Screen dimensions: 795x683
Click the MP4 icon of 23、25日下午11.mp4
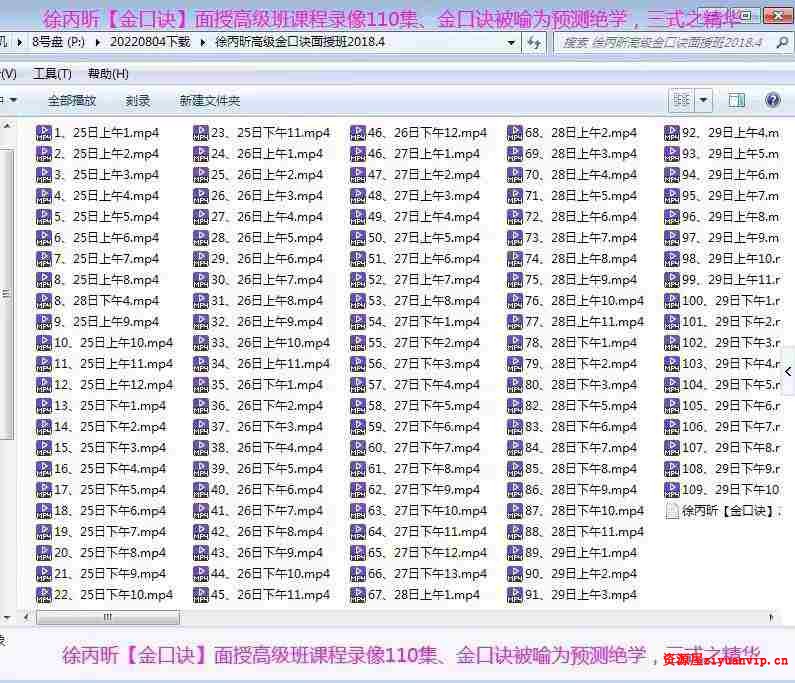coord(201,133)
